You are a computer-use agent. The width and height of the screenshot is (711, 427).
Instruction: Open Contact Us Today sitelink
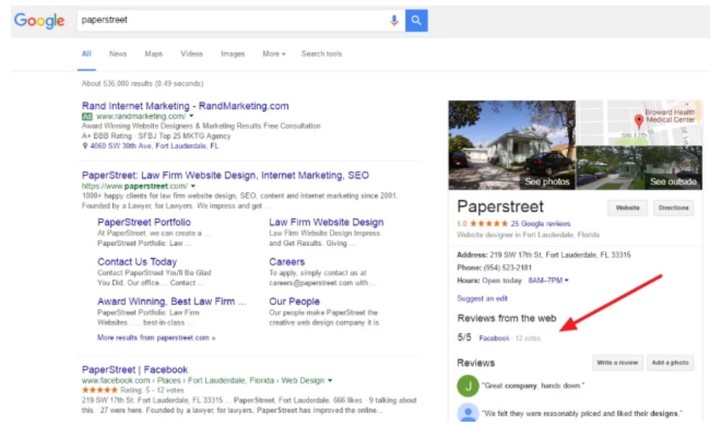[x=137, y=262]
